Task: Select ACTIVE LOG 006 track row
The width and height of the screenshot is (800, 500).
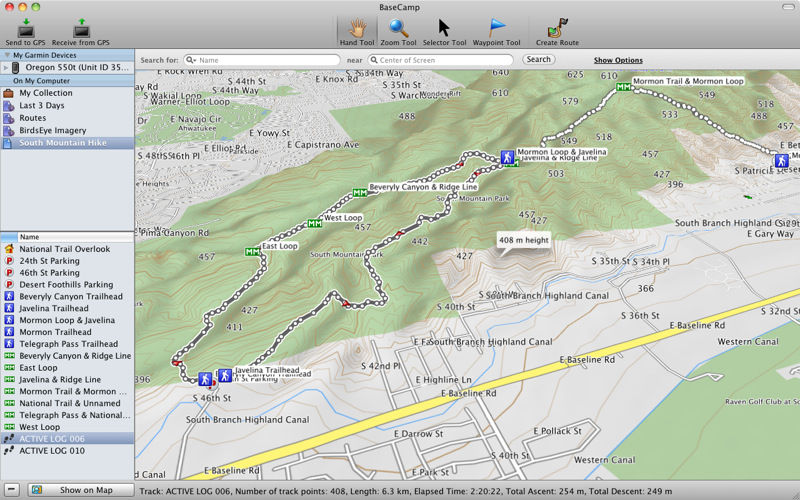Action: tap(67, 439)
